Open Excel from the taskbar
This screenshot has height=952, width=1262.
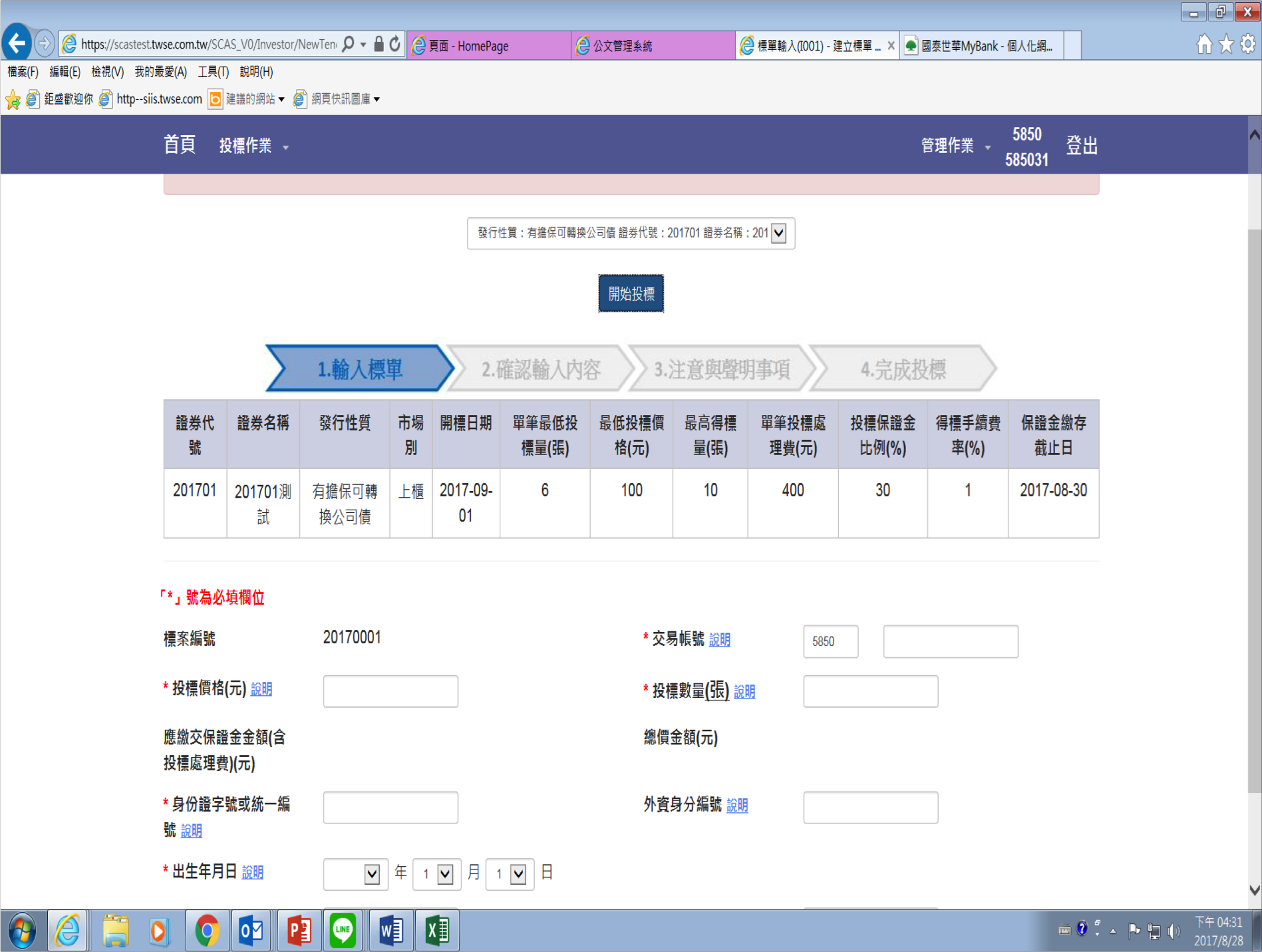tap(437, 931)
